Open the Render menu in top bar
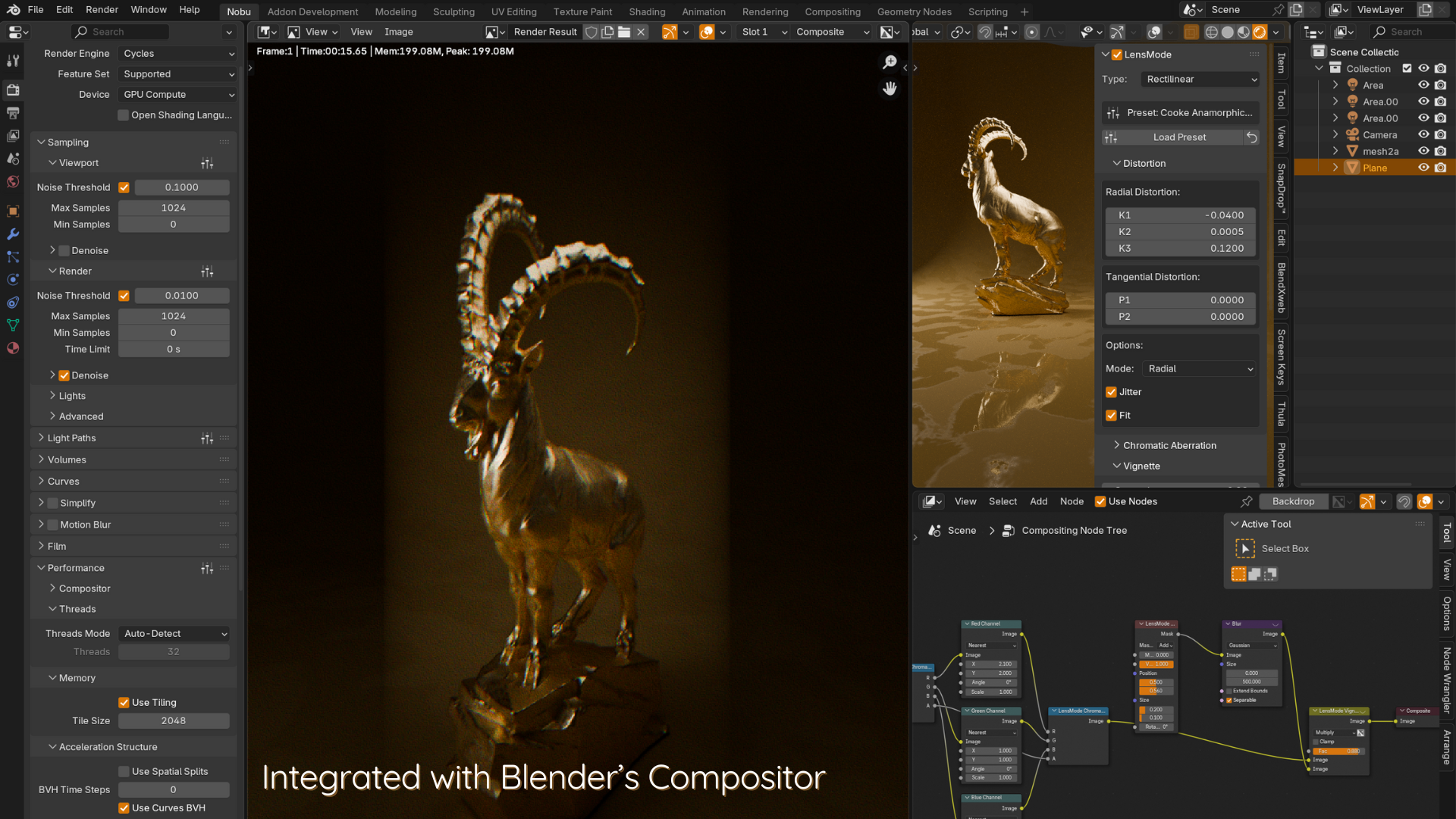Image resolution: width=1456 pixels, height=819 pixels. click(x=102, y=9)
